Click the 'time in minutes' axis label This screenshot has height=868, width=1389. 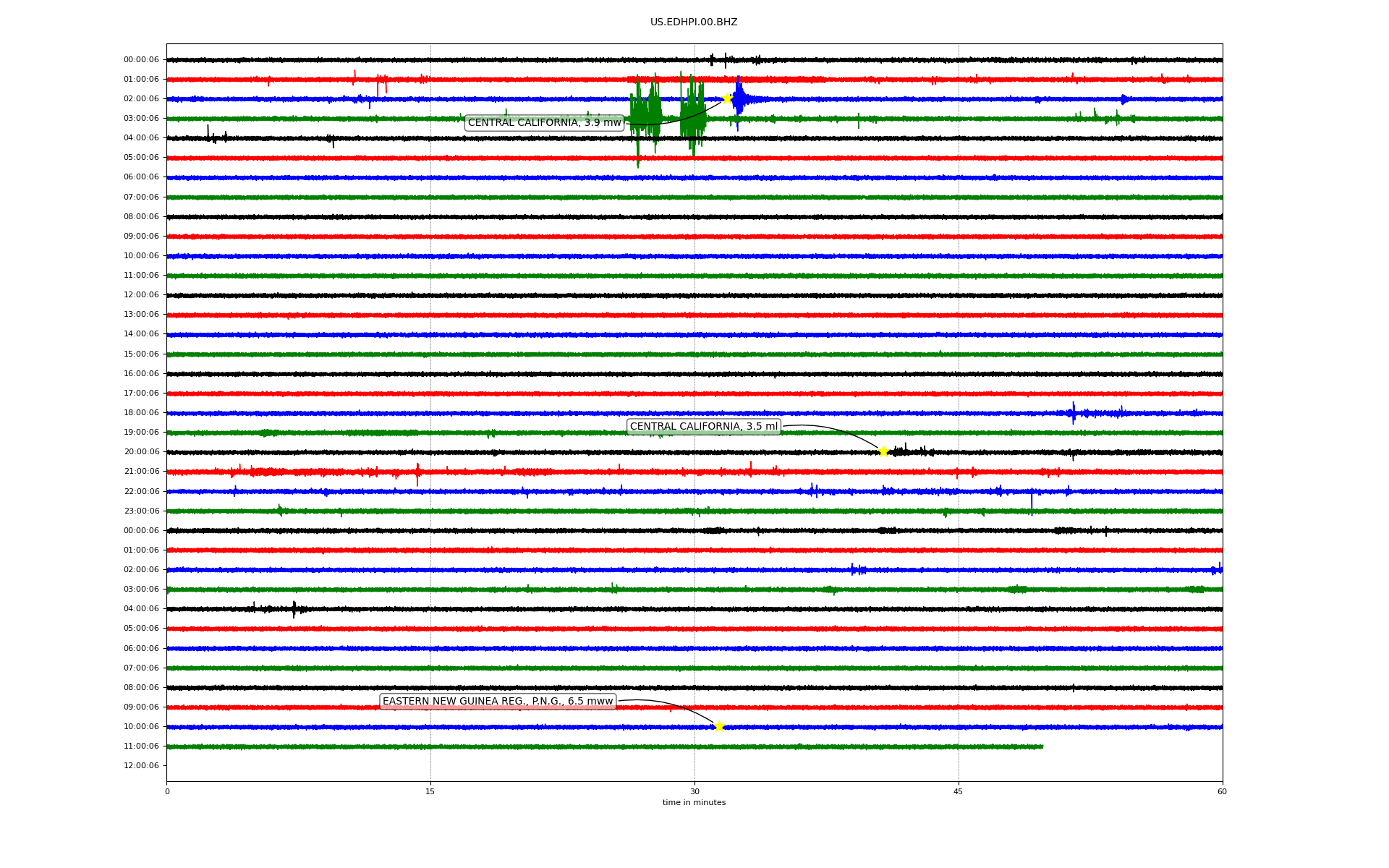pyautogui.click(x=694, y=803)
